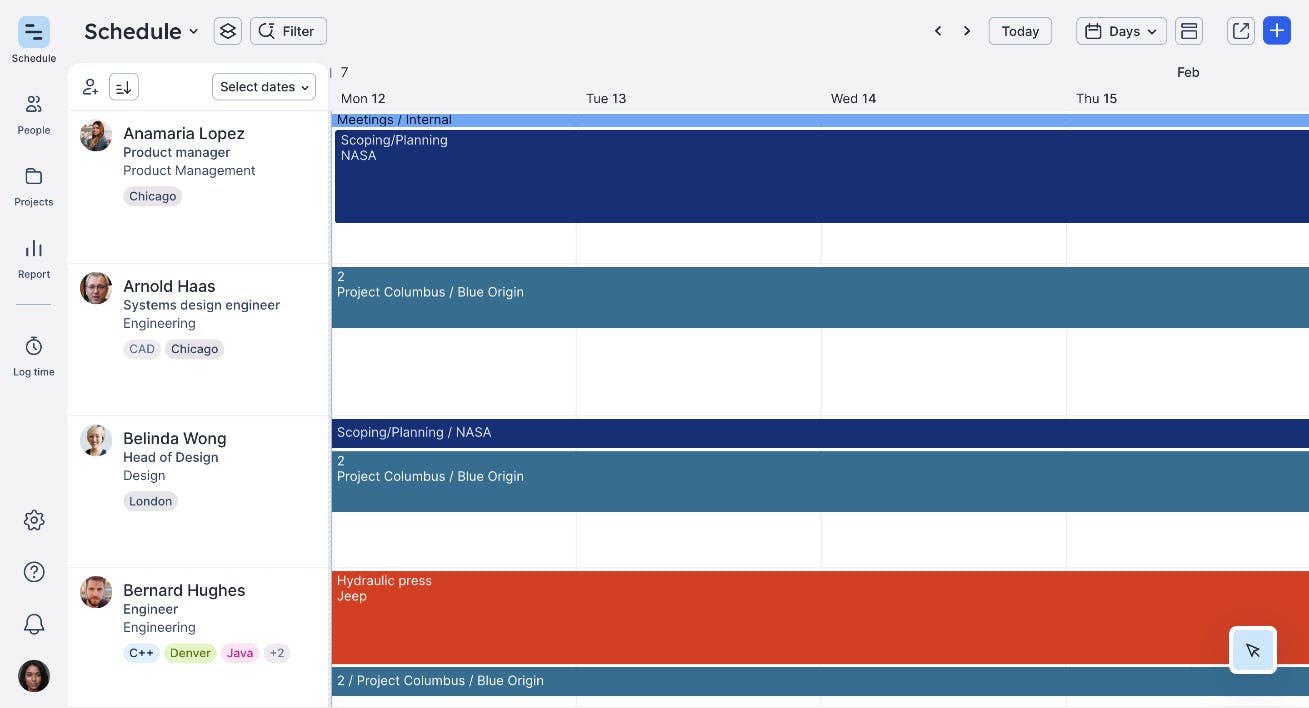Open the Select dates dropdown

coord(263,87)
